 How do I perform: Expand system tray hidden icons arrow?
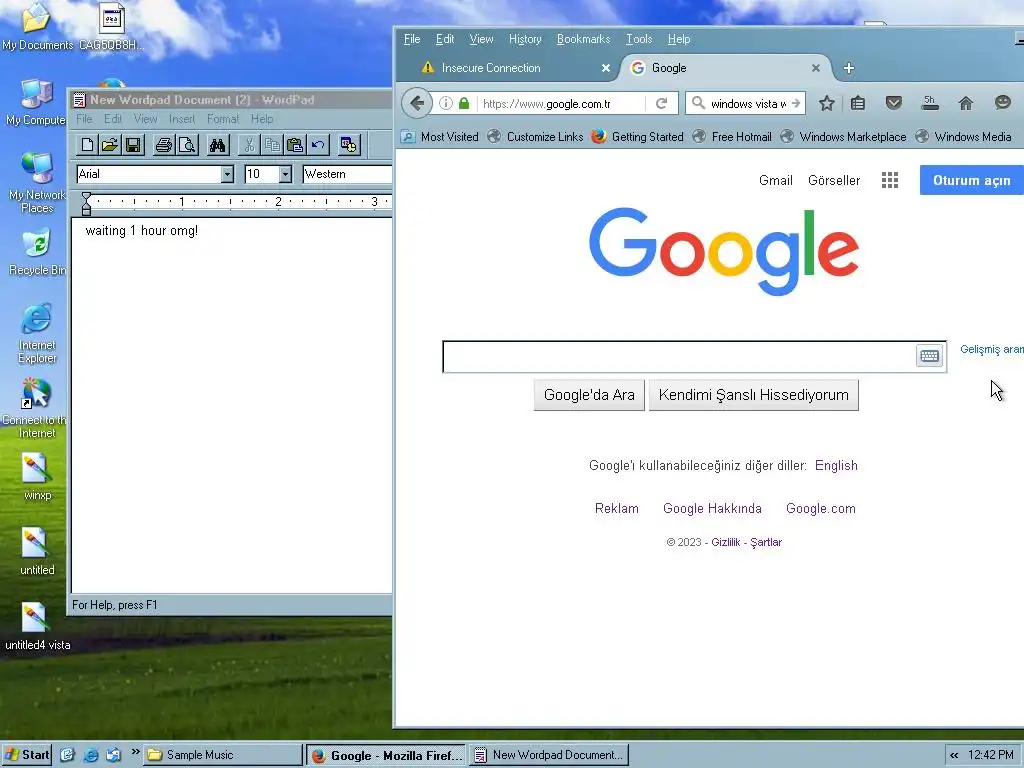point(954,755)
